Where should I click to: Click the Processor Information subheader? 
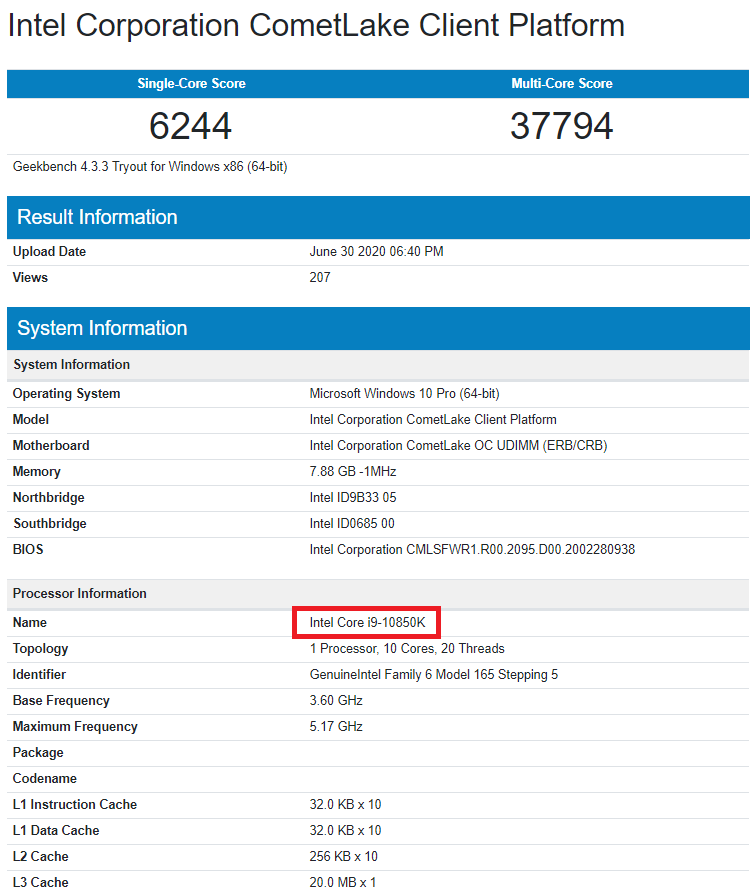(378, 594)
